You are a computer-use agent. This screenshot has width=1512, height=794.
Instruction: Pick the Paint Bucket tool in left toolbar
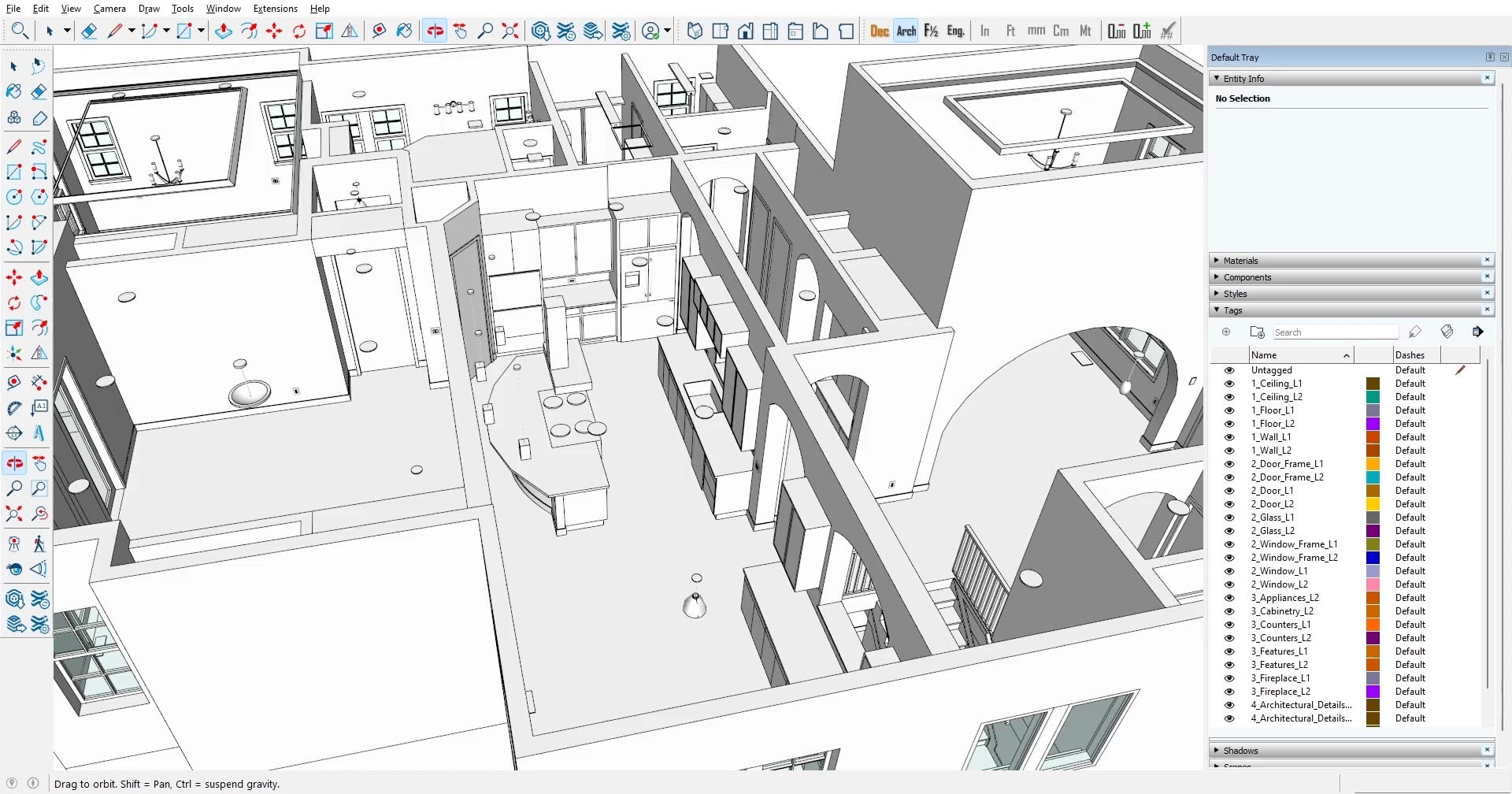[14, 91]
